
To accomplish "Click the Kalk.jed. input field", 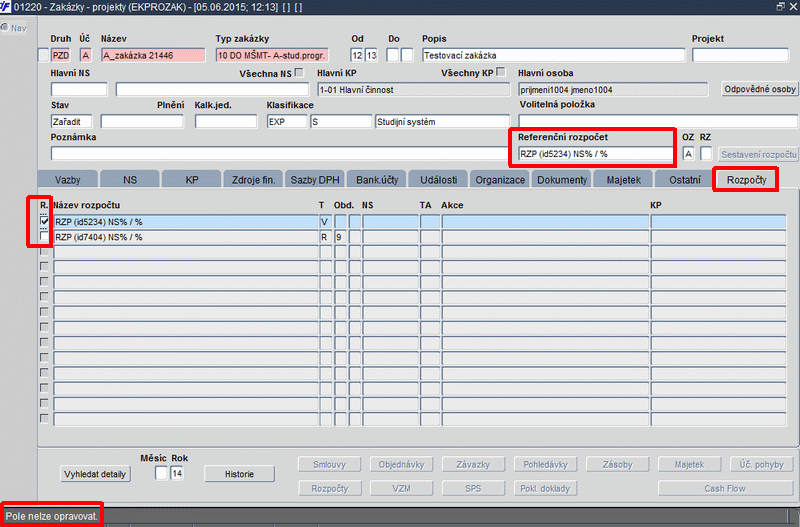I will (x=226, y=121).
